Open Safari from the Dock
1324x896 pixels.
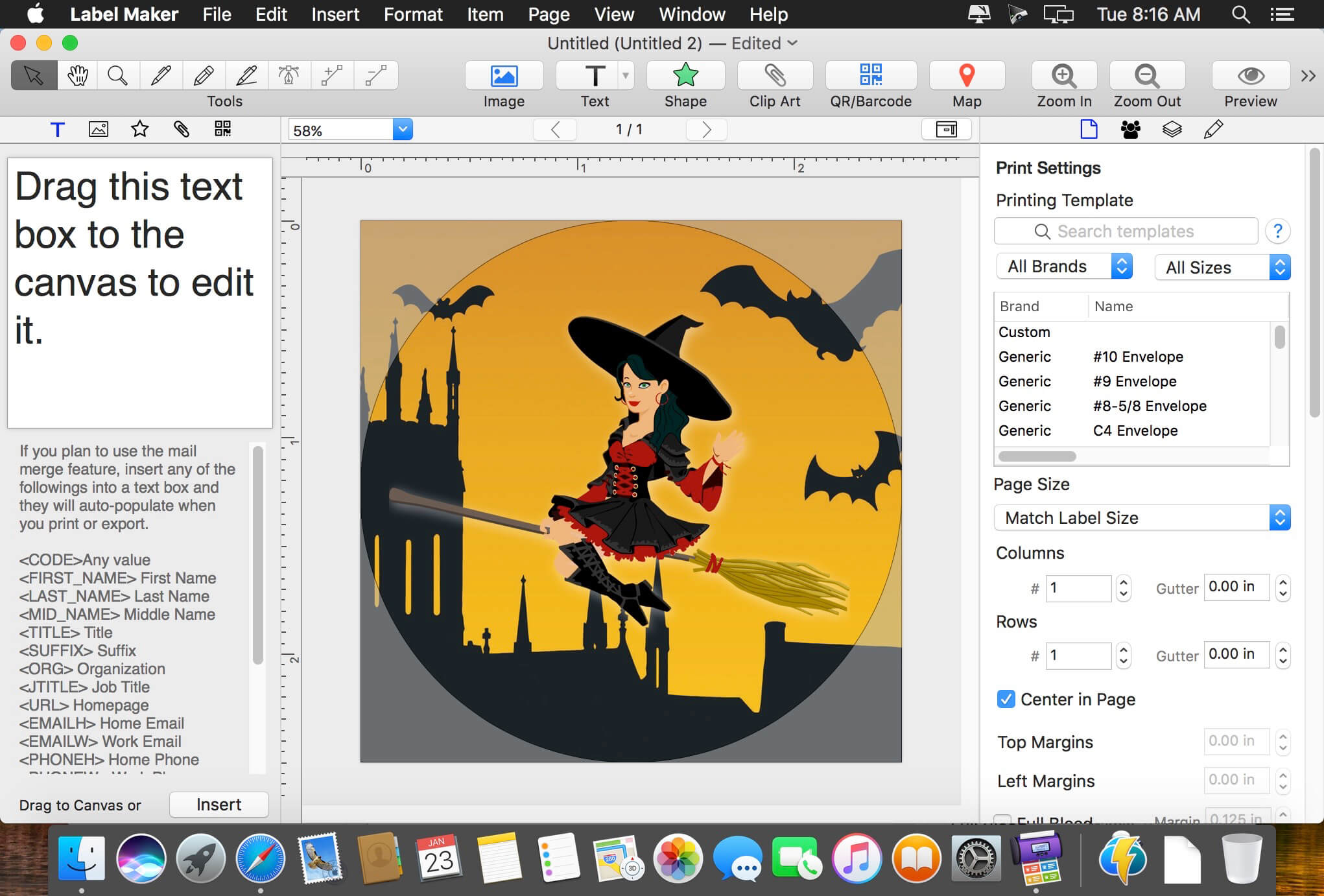[x=260, y=858]
